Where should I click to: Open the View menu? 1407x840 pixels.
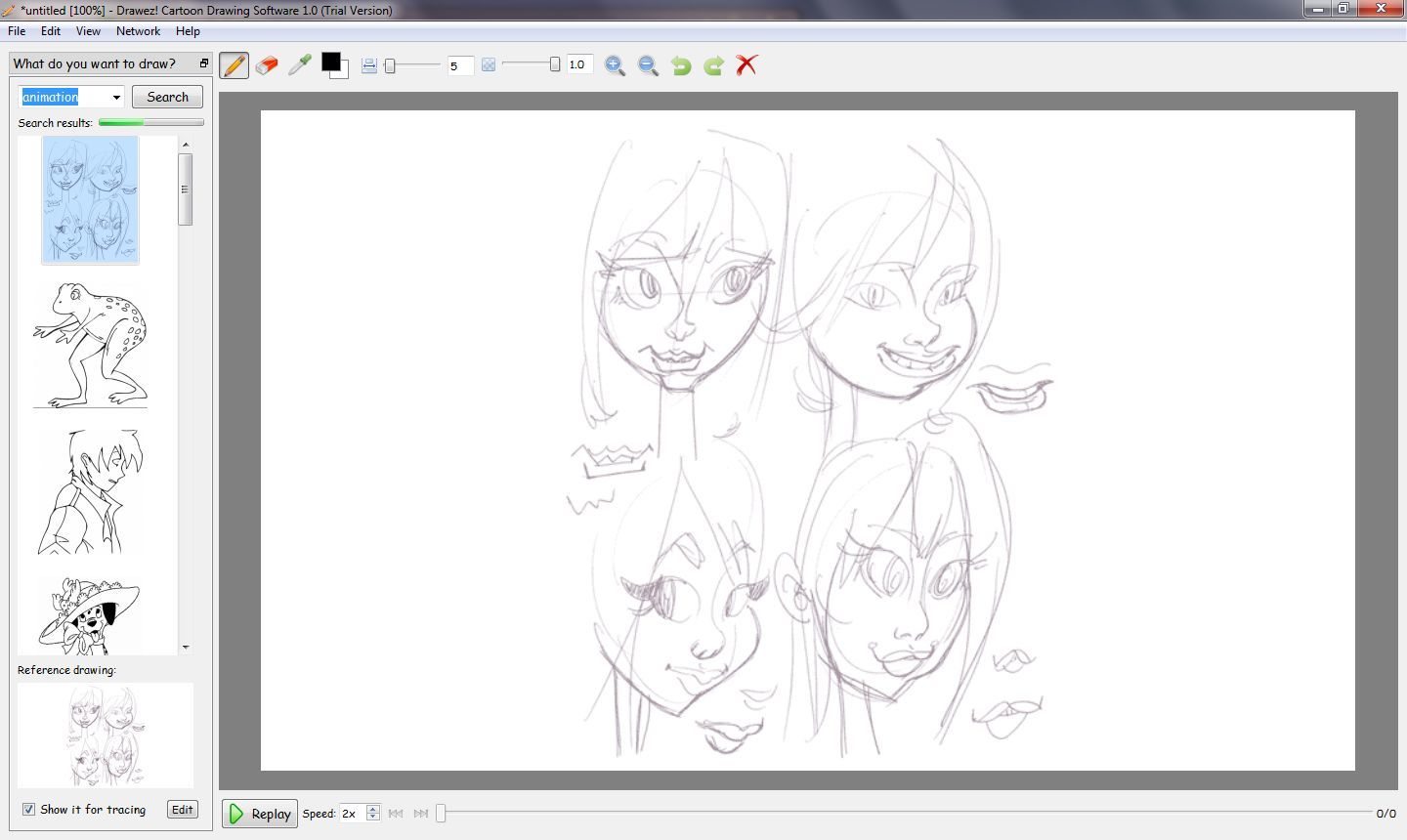[88, 31]
